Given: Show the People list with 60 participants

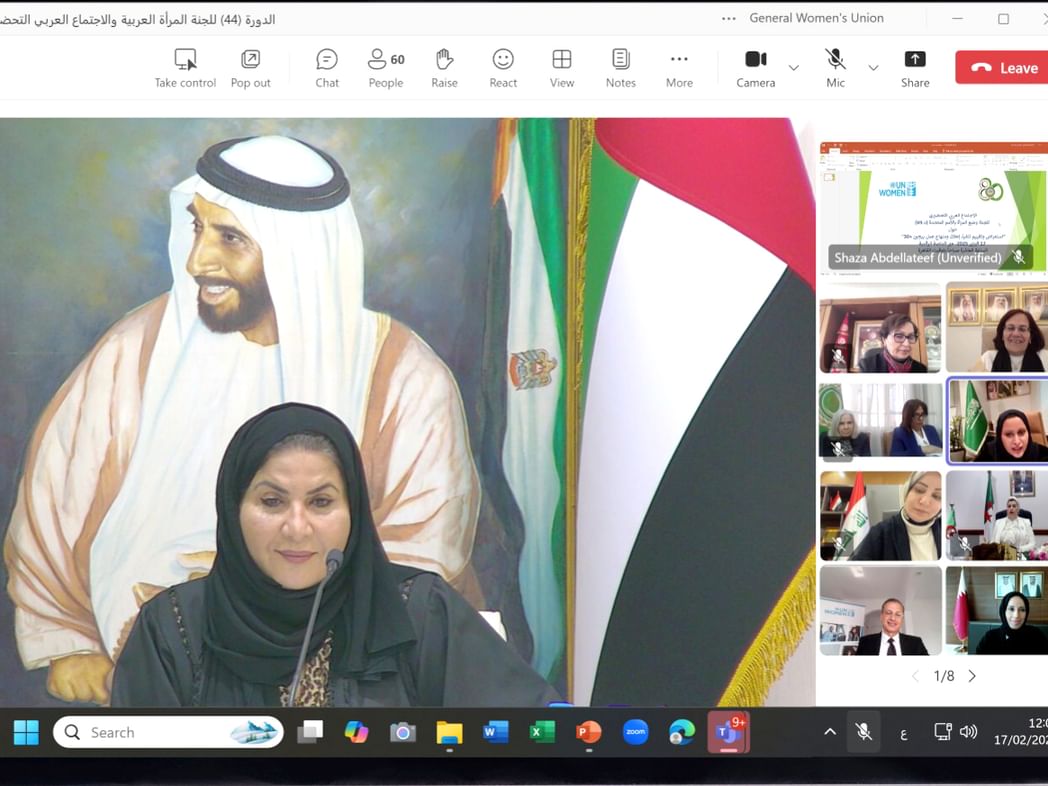Looking at the screenshot, I should pos(386,68).
